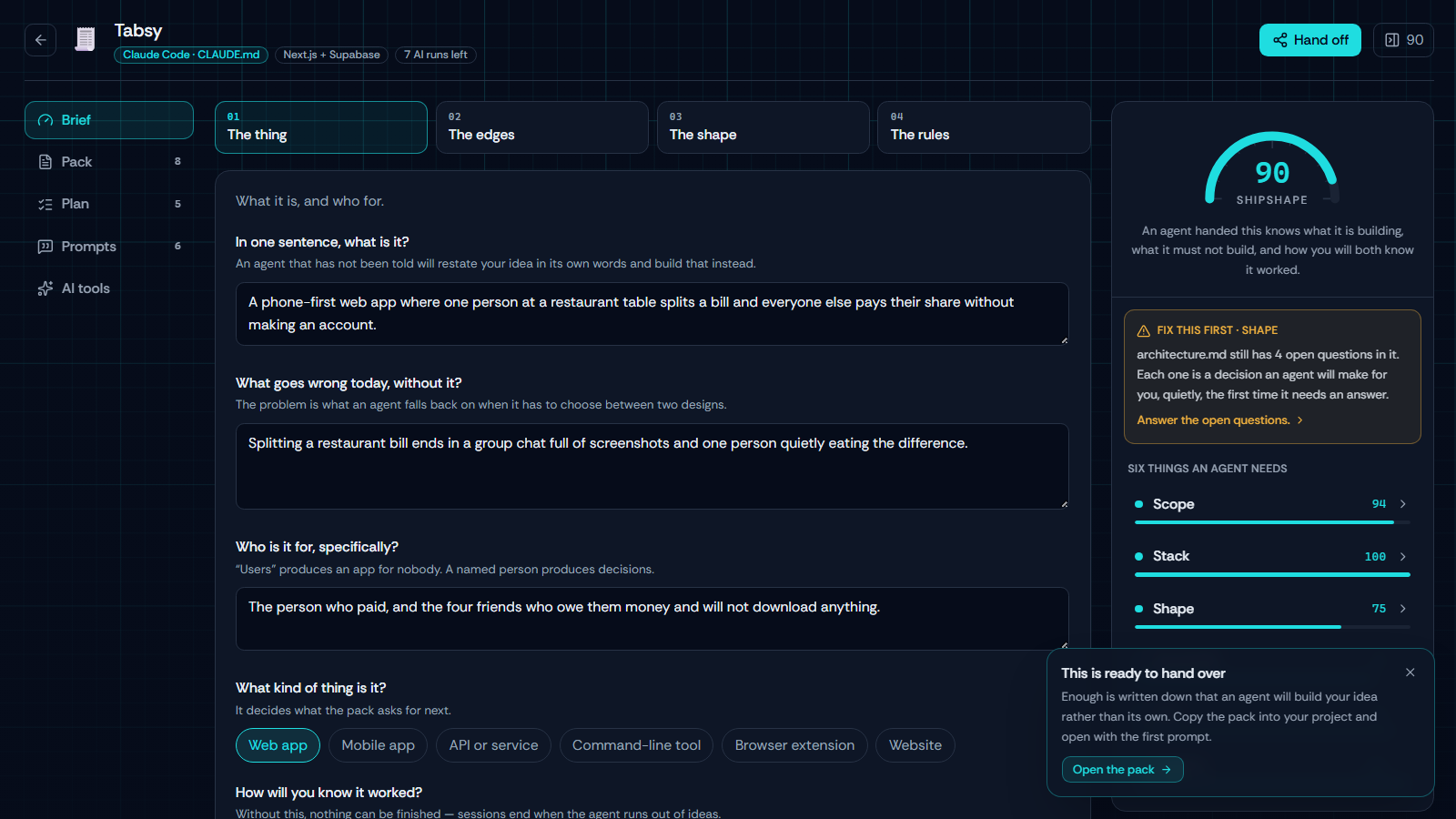Click the Claude Code · CLAUDE.md tag
1456x819 pixels.
point(191,55)
